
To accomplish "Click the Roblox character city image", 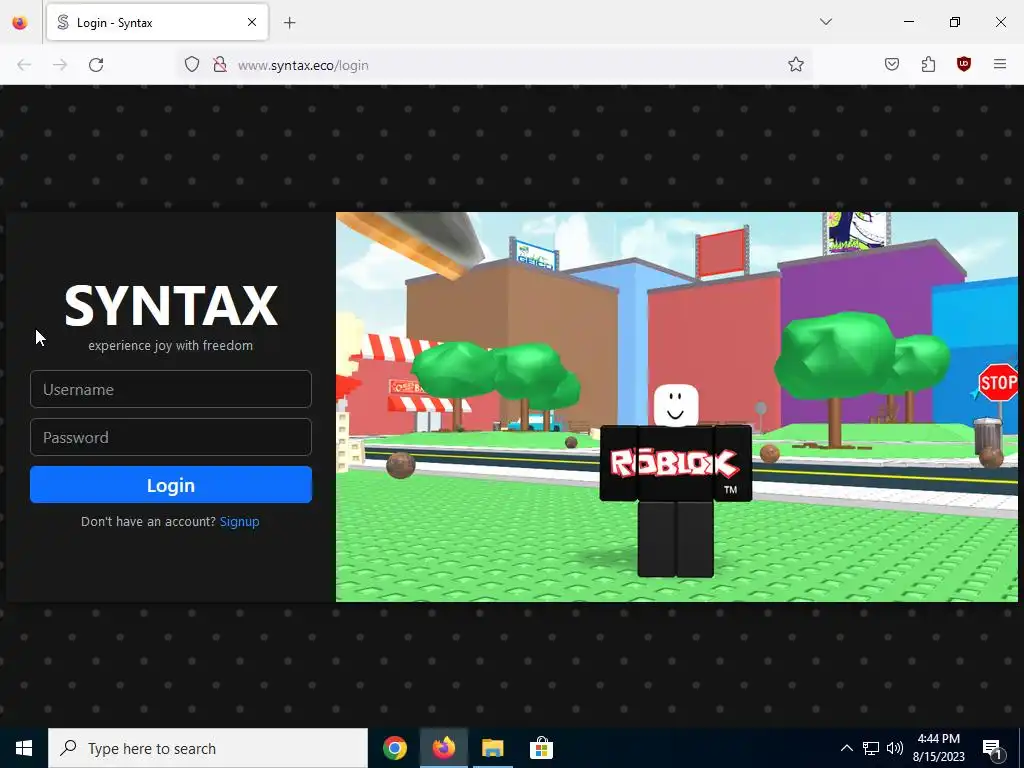I will click(677, 406).
